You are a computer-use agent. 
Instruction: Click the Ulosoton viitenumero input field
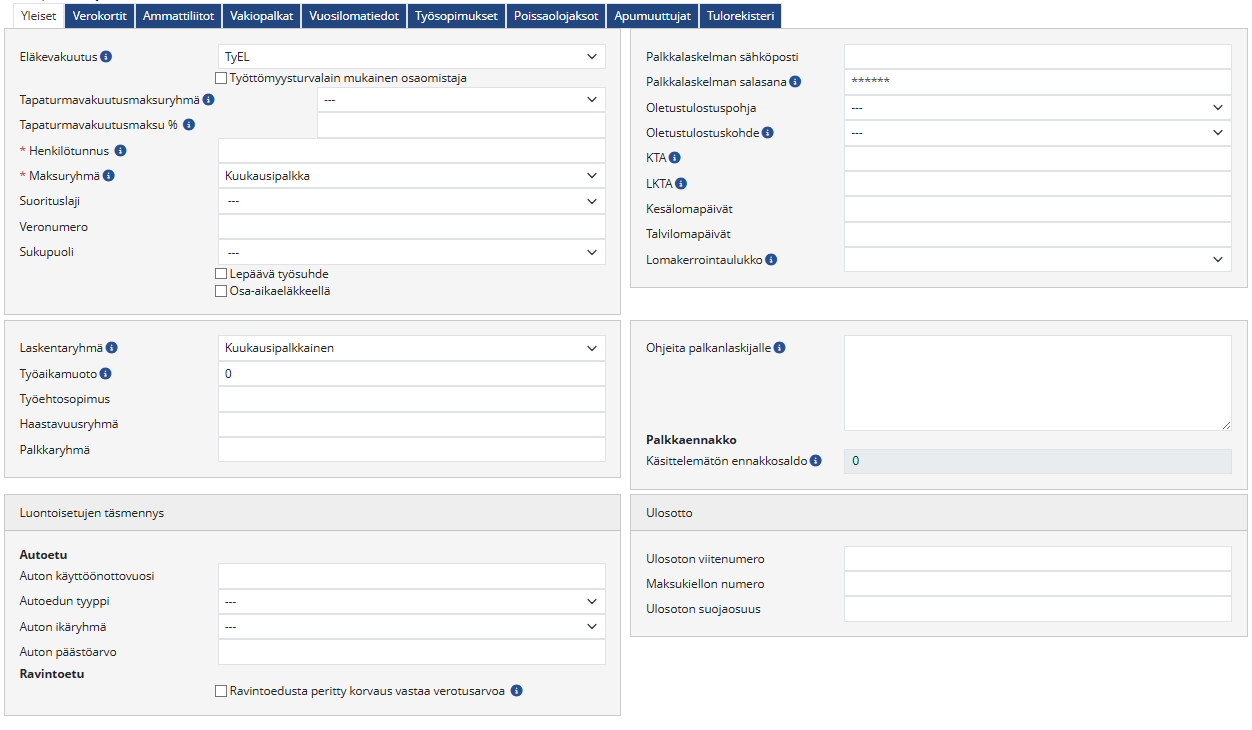click(x=1037, y=559)
